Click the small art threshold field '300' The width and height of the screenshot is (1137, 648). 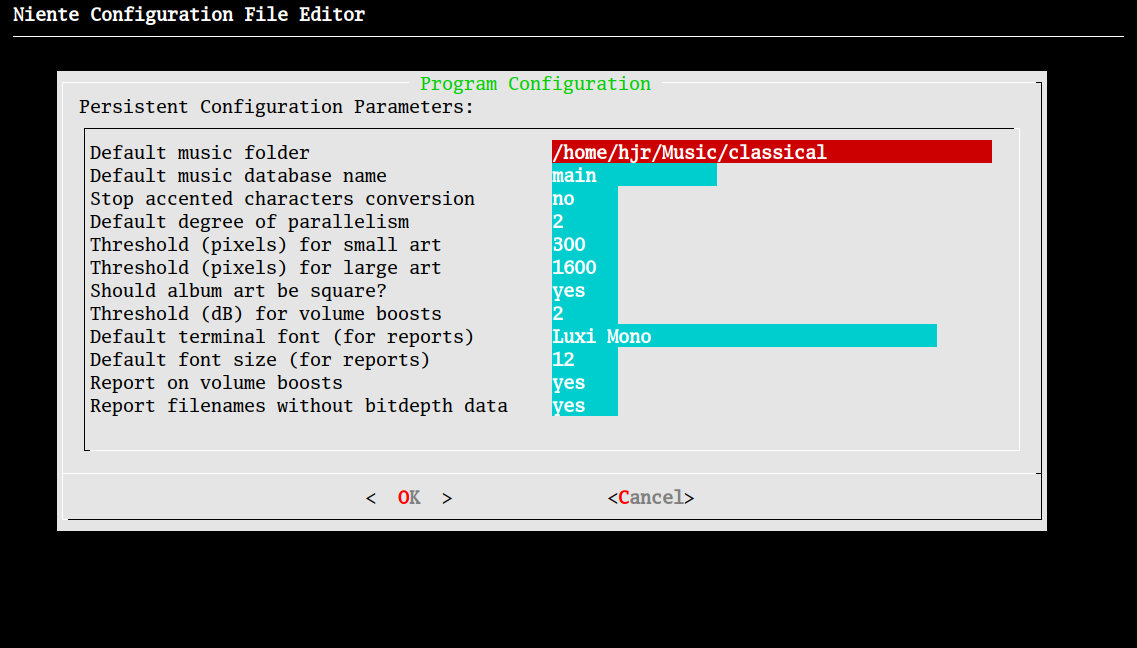tap(584, 245)
